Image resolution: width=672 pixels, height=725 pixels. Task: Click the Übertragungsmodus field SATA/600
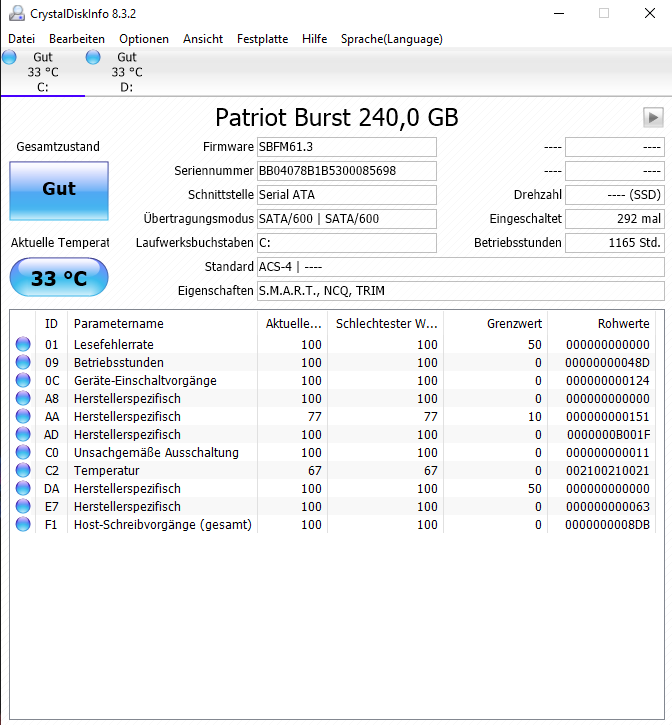click(347, 219)
